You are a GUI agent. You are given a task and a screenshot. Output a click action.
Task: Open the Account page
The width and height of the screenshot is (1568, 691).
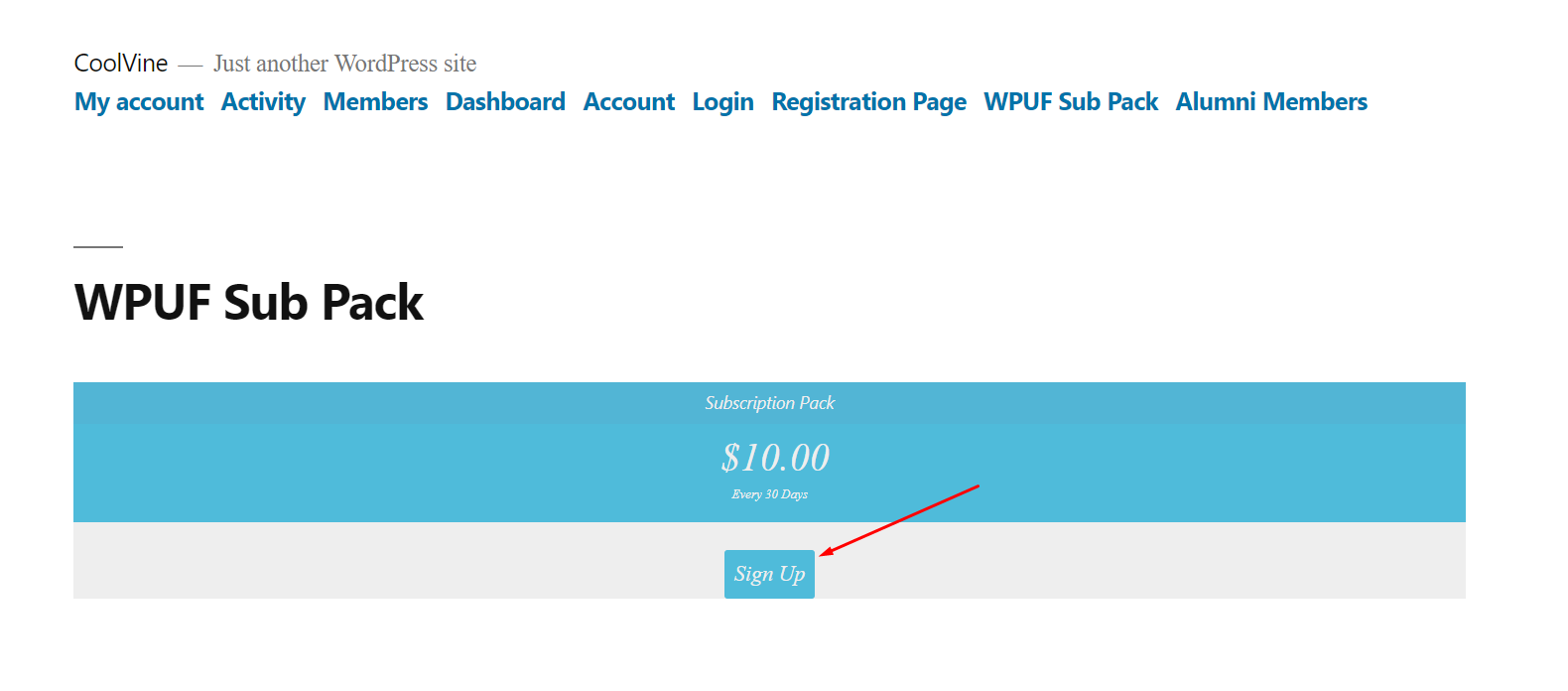[628, 101]
